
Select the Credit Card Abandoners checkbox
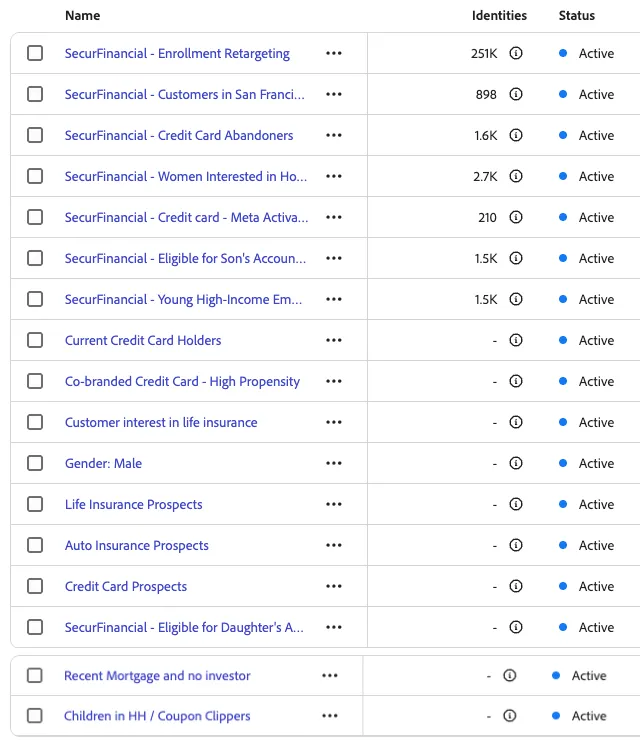pyautogui.click(x=35, y=135)
